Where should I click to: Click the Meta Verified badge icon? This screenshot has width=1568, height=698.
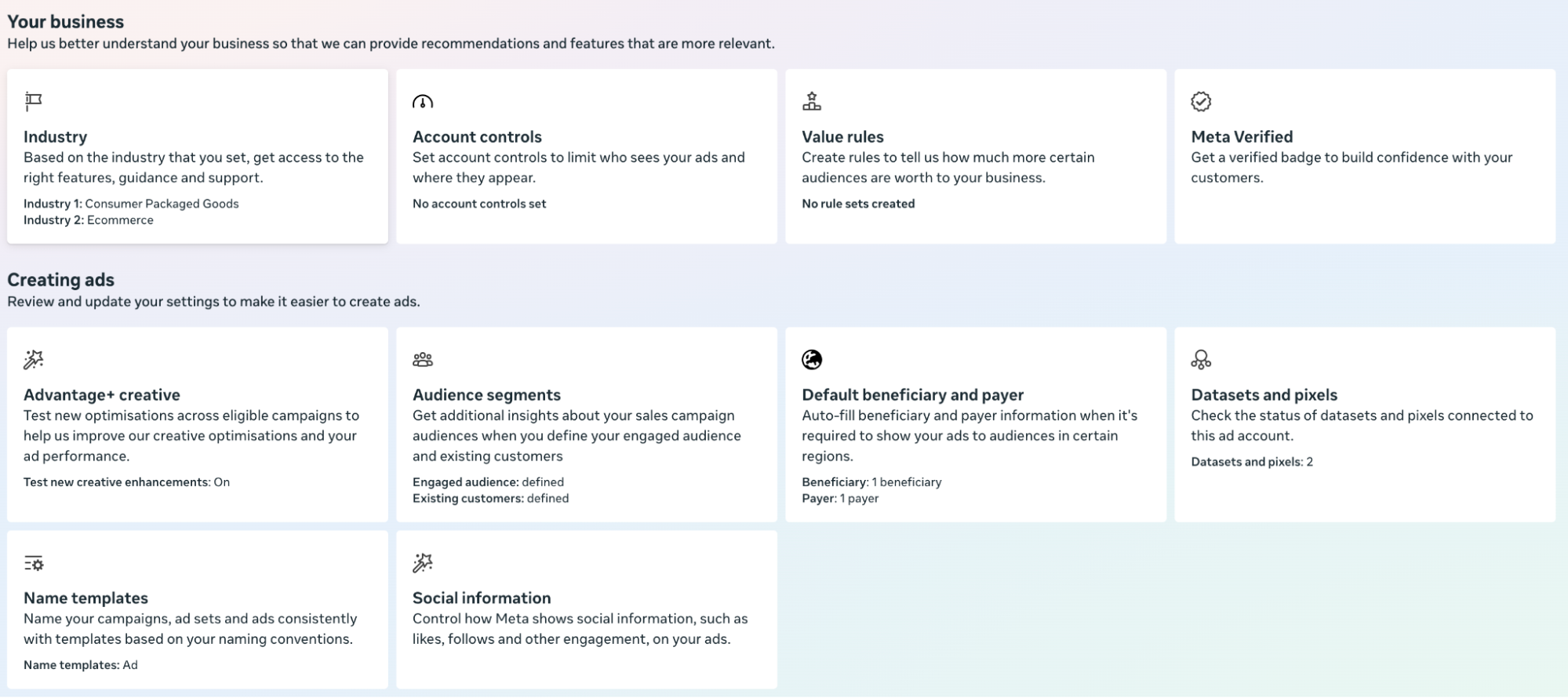(1201, 101)
